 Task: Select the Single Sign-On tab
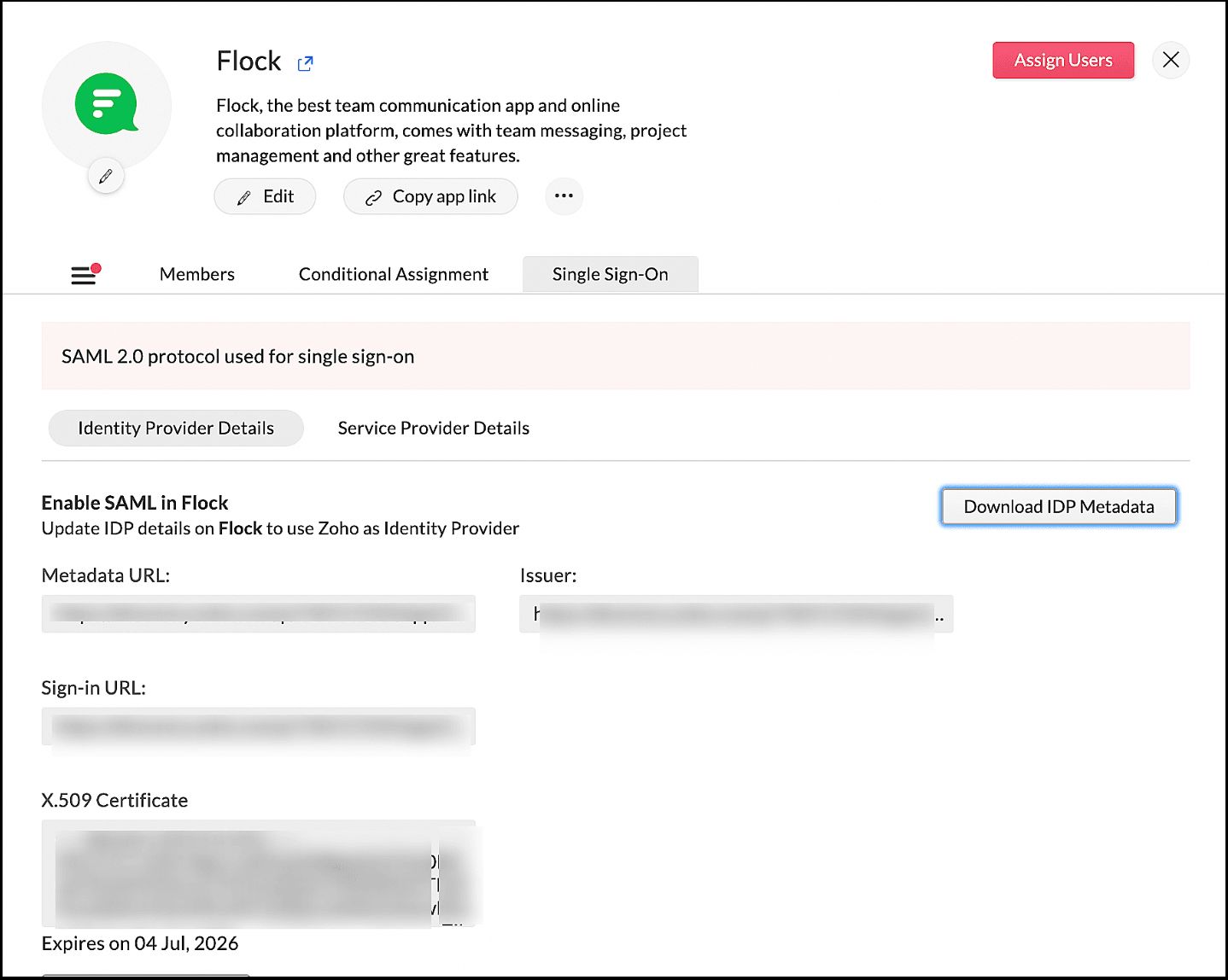pos(610,274)
